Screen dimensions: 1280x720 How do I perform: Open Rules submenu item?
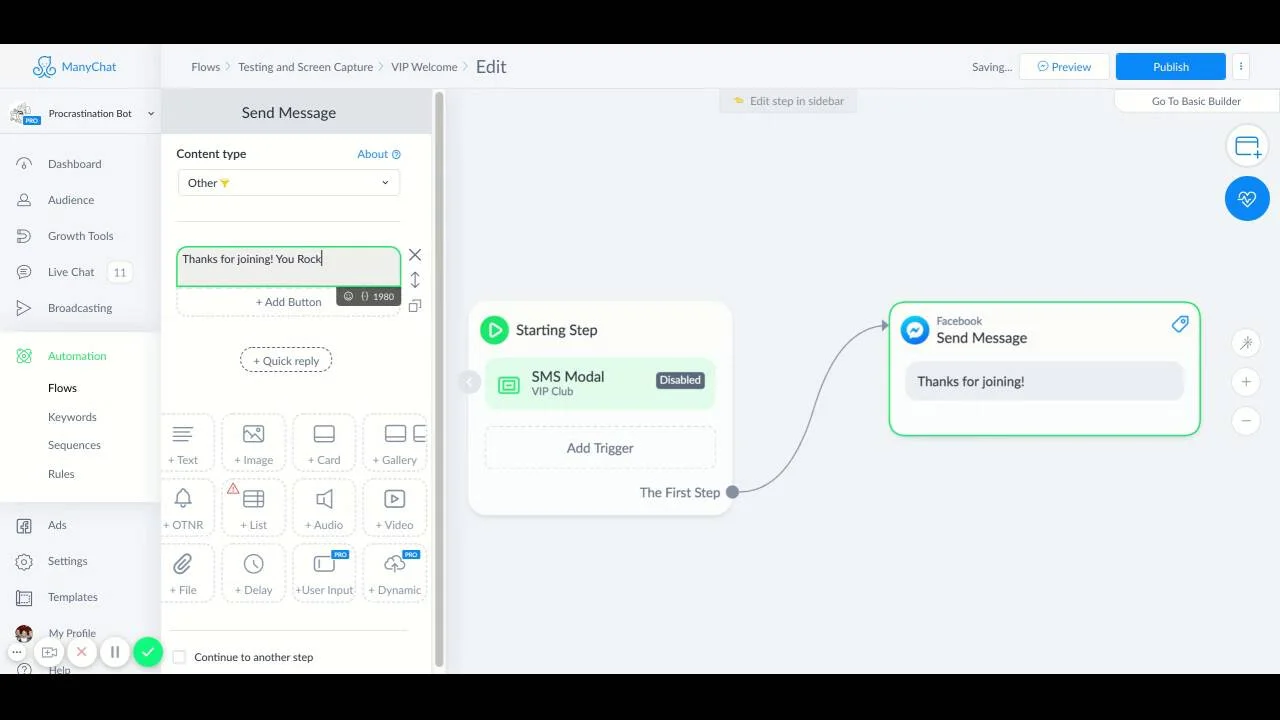coord(61,474)
